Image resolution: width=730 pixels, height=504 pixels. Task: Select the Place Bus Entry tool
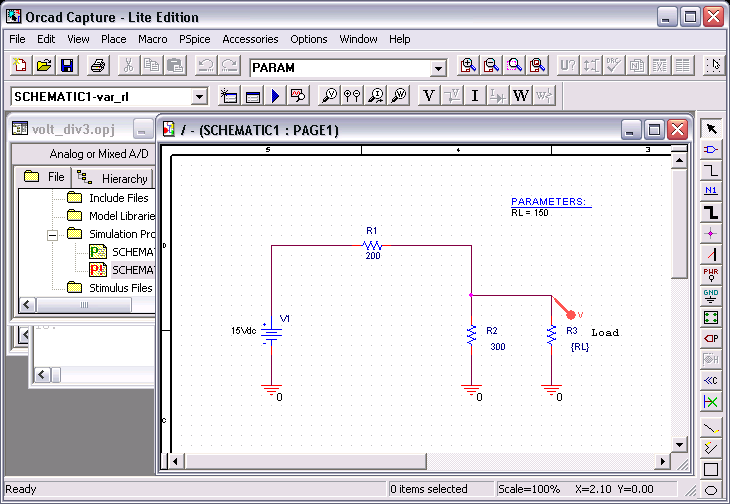click(x=711, y=255)
